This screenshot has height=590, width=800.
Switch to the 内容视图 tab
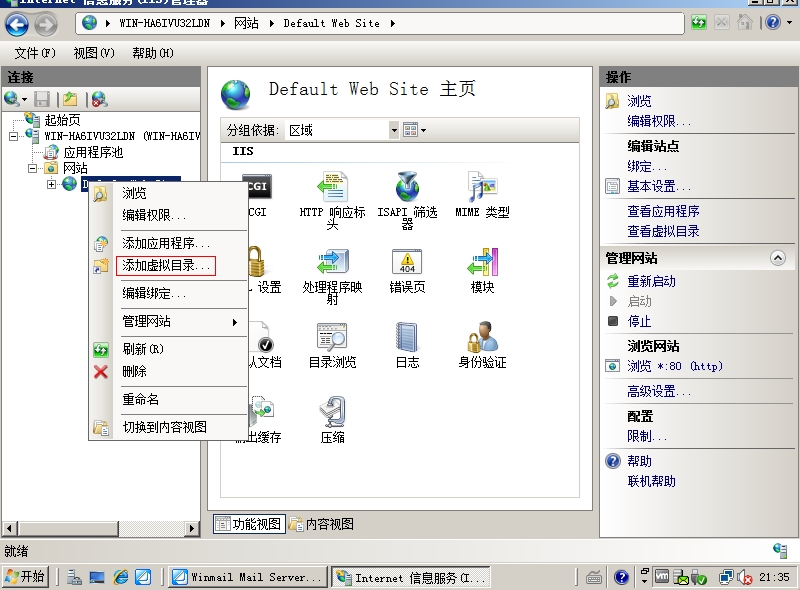(x=321, y=524)
